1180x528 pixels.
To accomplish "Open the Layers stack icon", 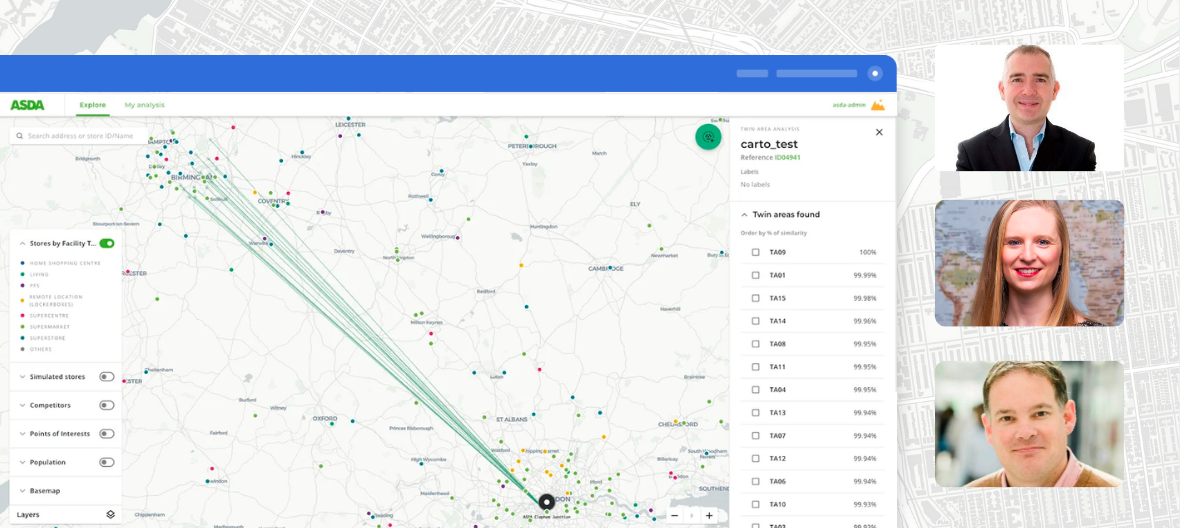I will coord(111,514).
